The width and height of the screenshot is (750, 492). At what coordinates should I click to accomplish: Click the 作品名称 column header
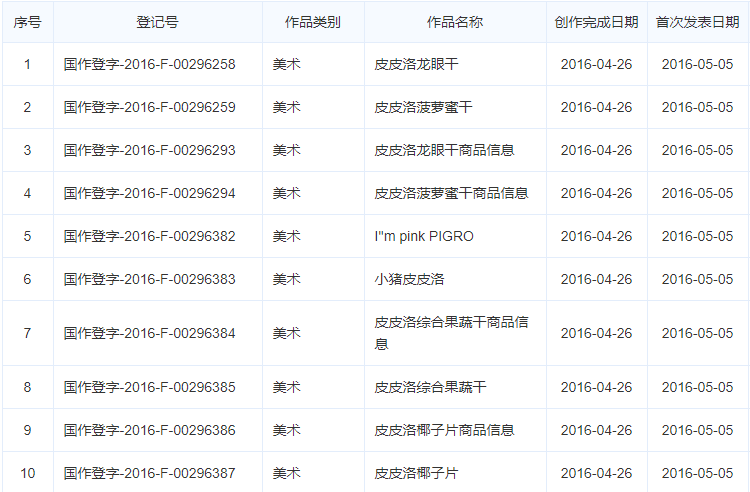coord(455,22)
